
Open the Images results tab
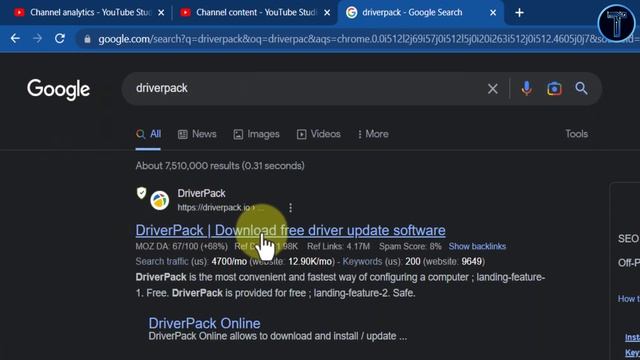click(256, 134)
